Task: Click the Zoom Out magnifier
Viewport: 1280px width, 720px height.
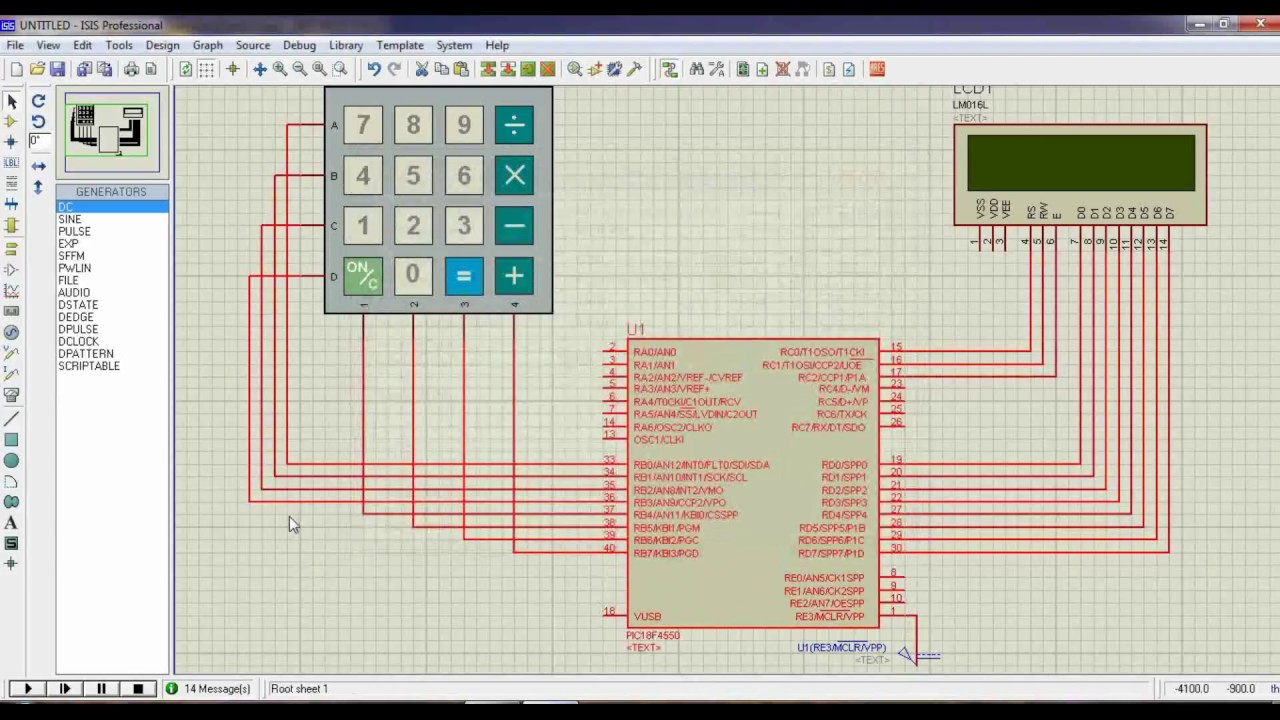Action: click(300, 69)
